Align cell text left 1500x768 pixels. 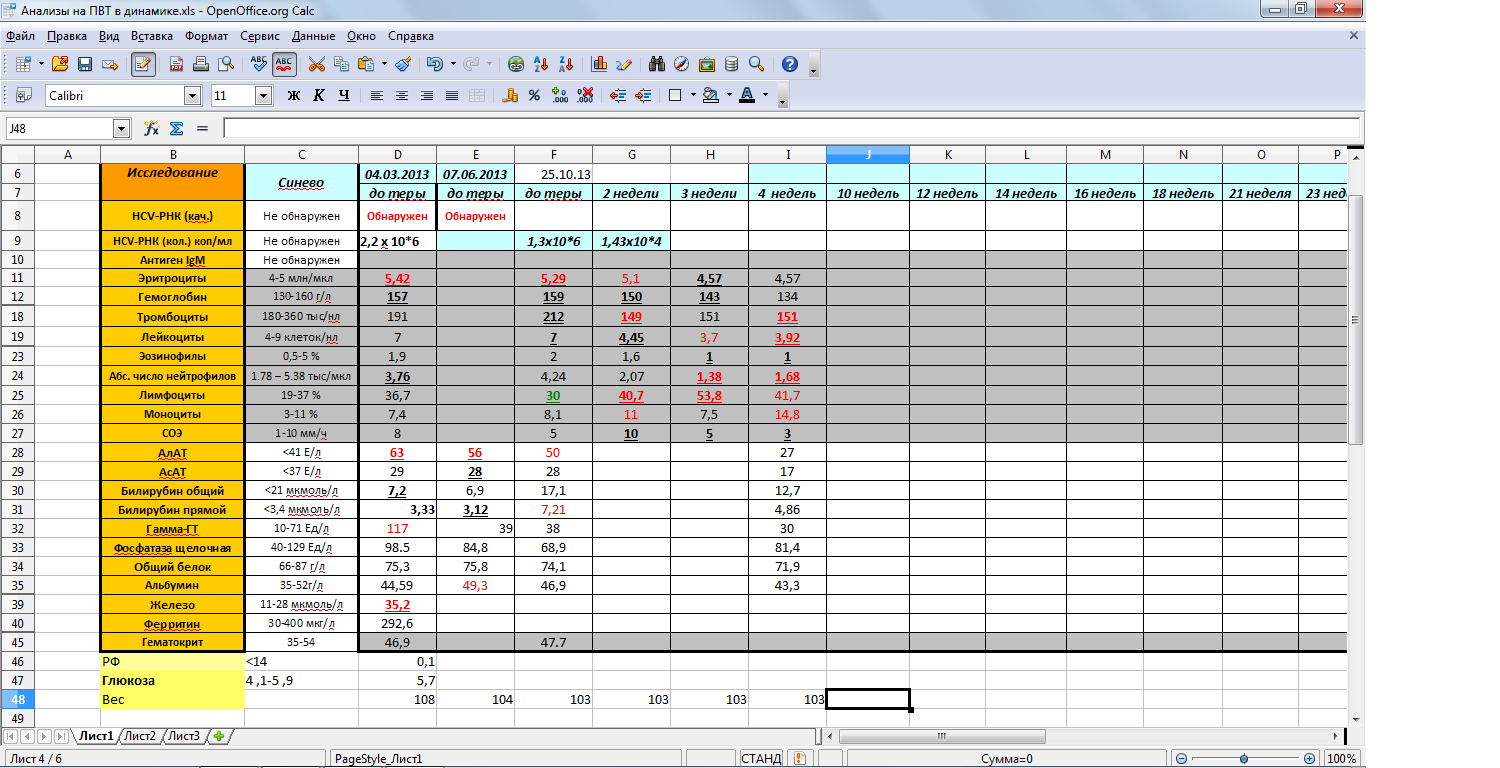(377, 96)
